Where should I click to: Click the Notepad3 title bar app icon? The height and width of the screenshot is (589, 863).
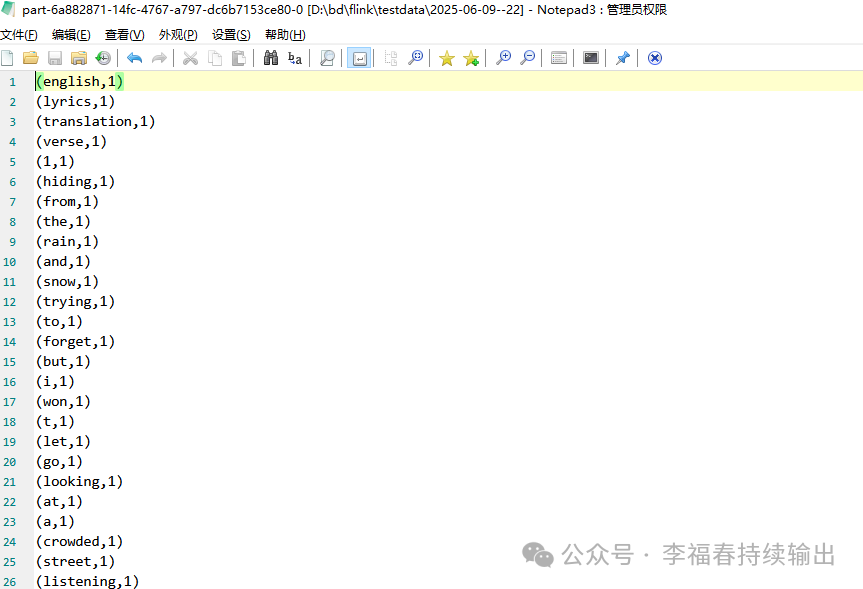[8, 9]
